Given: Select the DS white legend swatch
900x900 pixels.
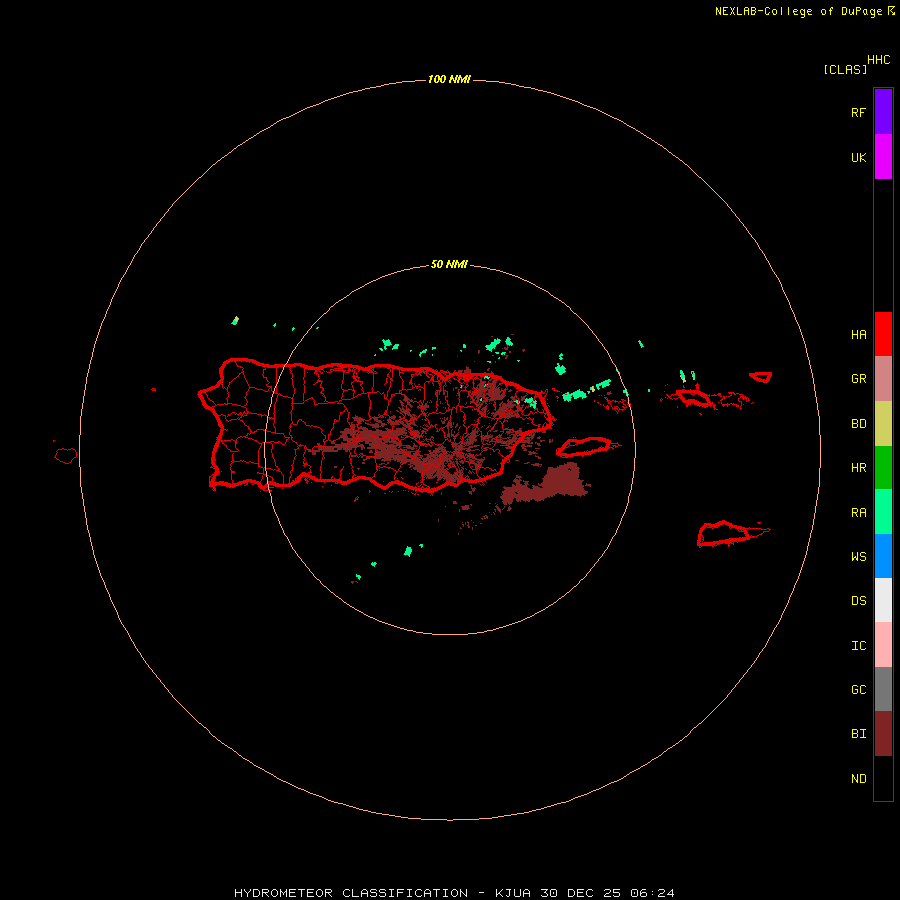Looking at the screenshot, I should click(x=883, y=600).
